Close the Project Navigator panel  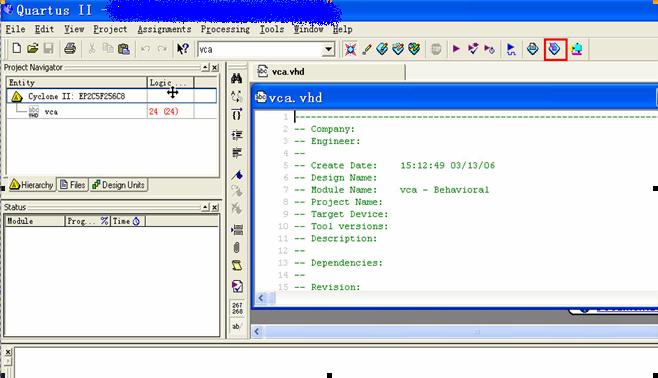[215, 68]
